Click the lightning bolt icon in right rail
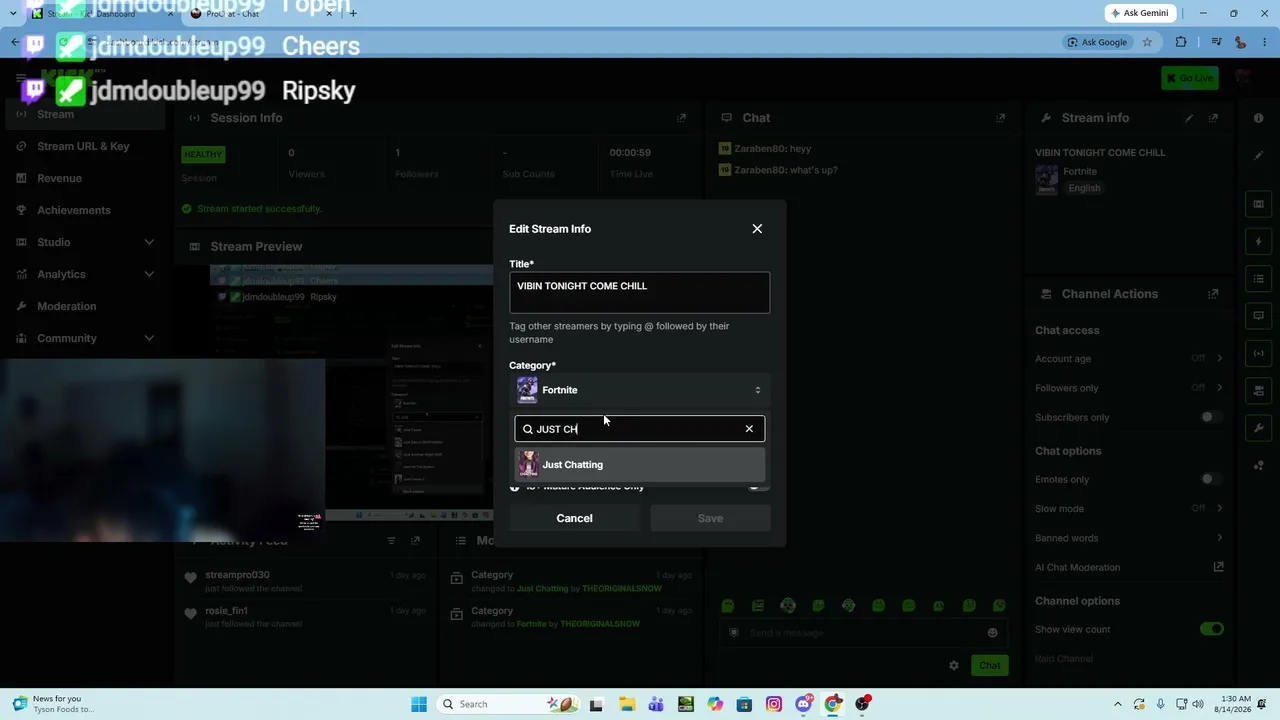The image size is (1280, 720). coord(1259,242)
